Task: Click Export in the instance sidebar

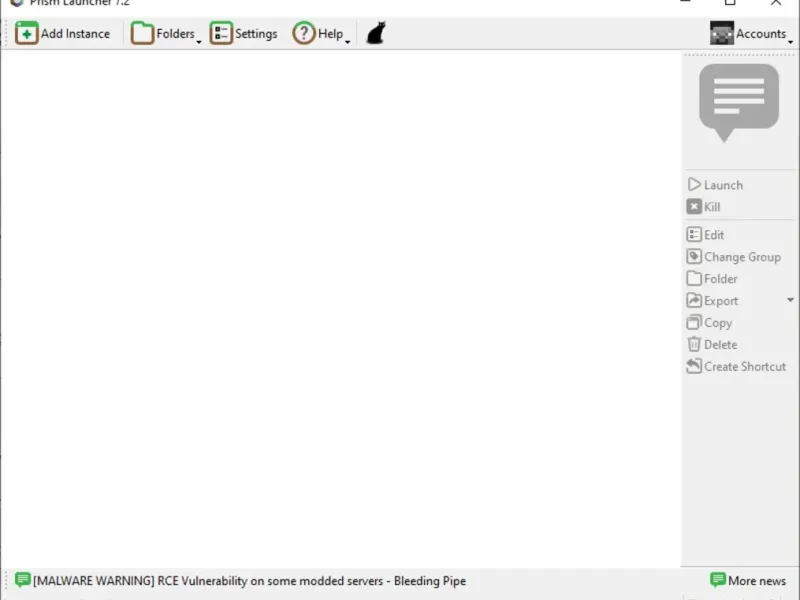Action: pyautogui.click(x=713, y=301)
